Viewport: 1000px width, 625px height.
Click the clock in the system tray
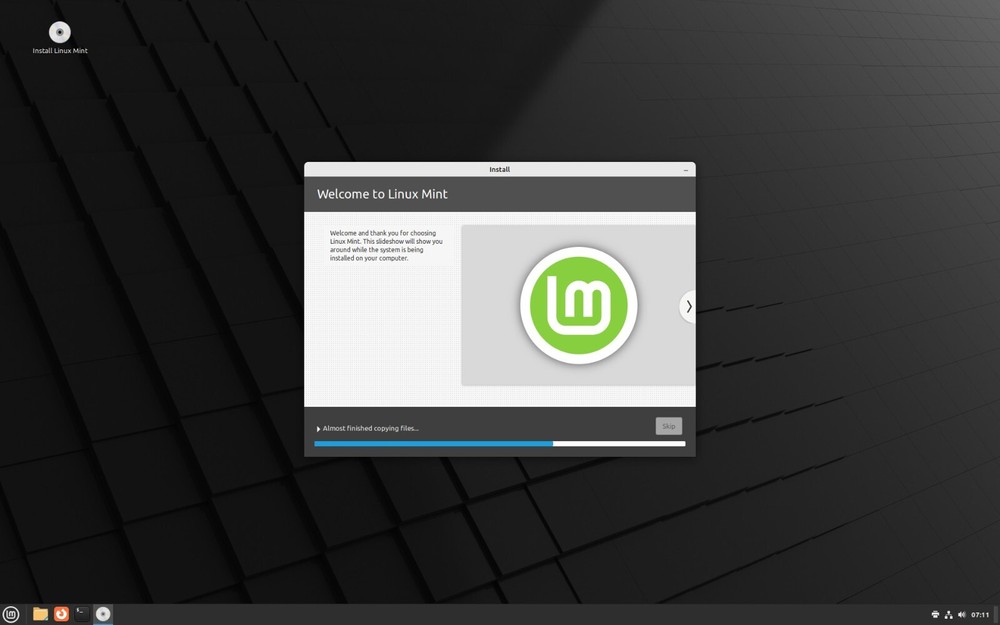click(979, 614)
